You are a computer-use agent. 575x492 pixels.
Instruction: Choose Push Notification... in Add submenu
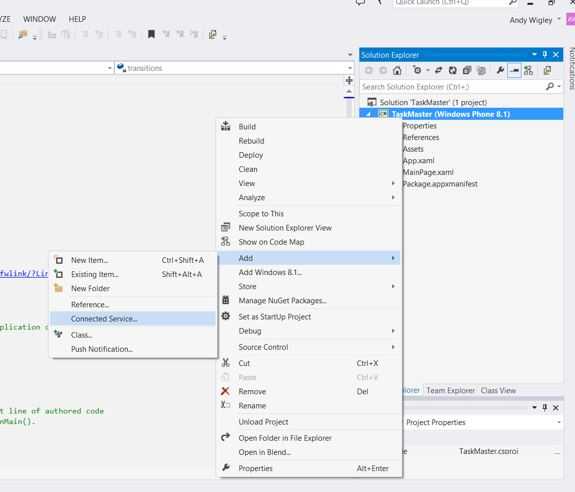coord(133,349)
